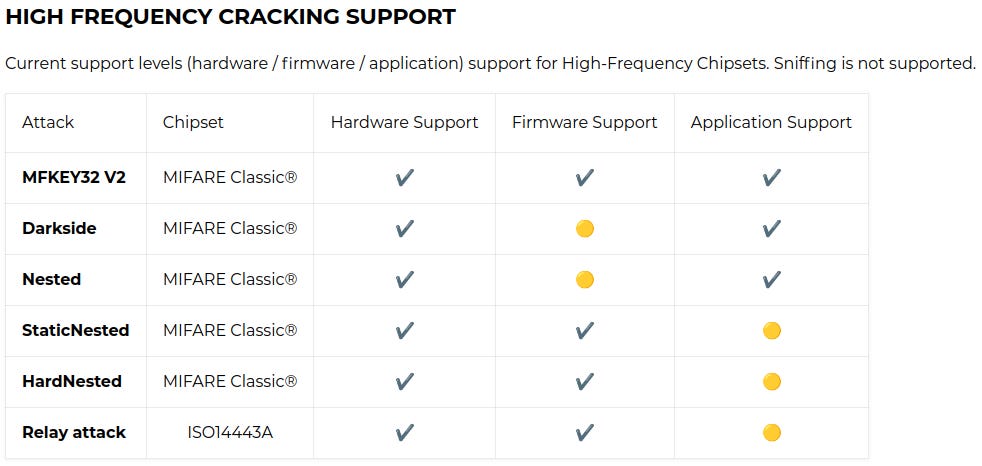This screenshot has height=466, width=982.
Task: Click the MFKEY32 V2 Firmware Support checkmark
Action: [x=585, y=178]
